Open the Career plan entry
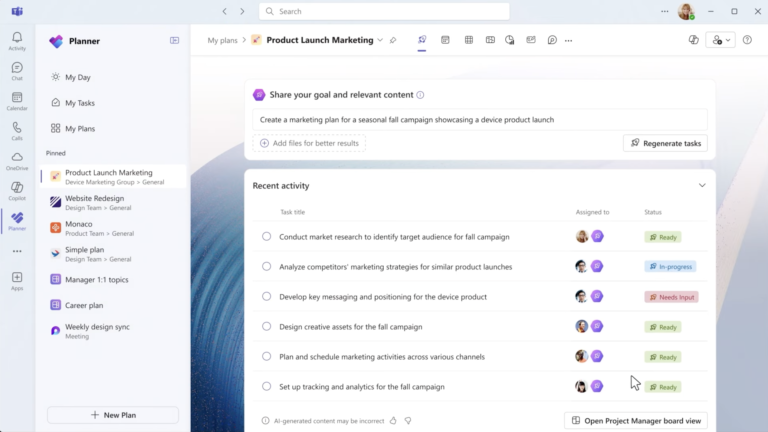Screen dimensions: 768x432 click(x=114, y=305)
